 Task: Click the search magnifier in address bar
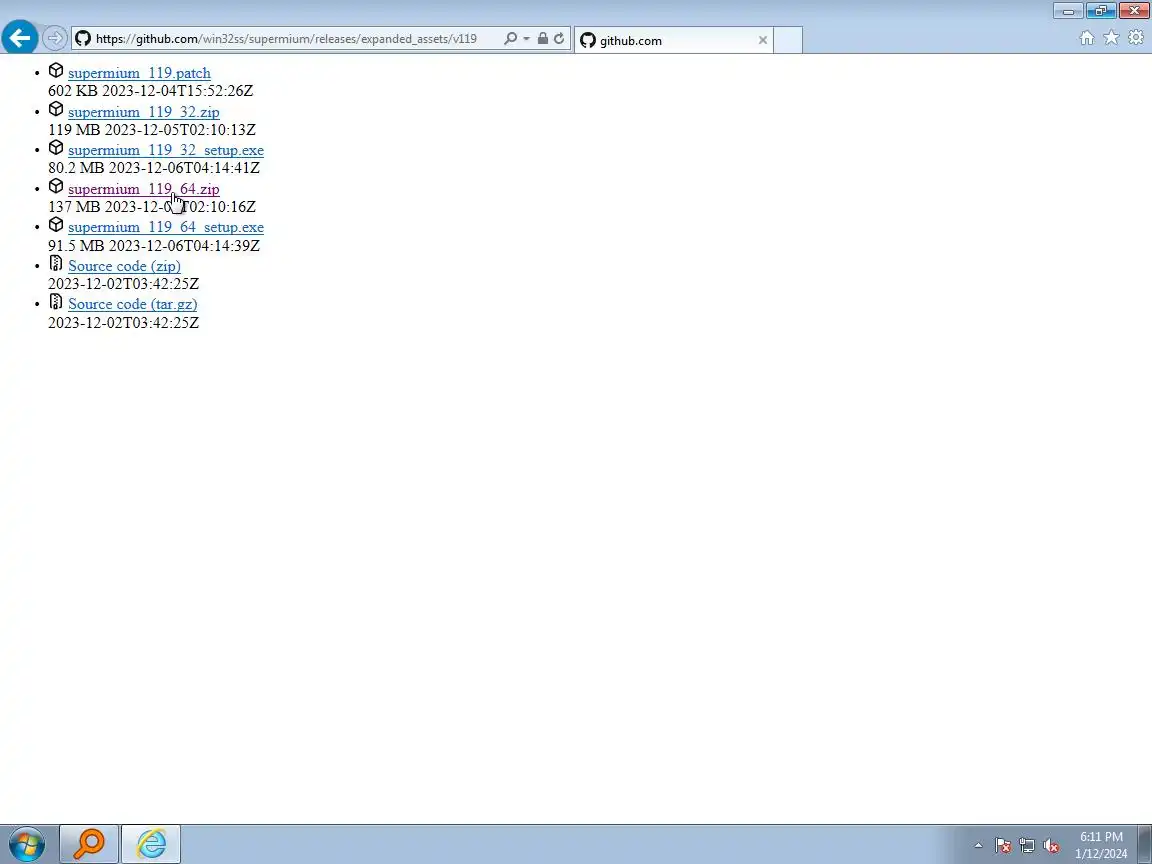(x=510, y=39)
